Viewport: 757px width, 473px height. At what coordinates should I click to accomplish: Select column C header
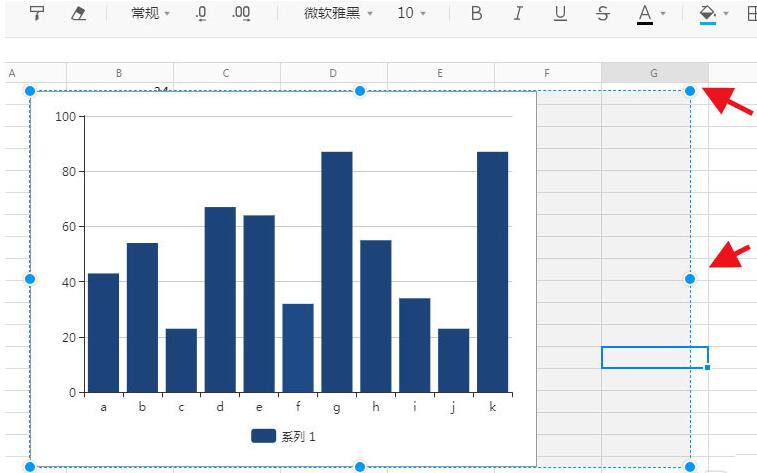click(226, 73)
